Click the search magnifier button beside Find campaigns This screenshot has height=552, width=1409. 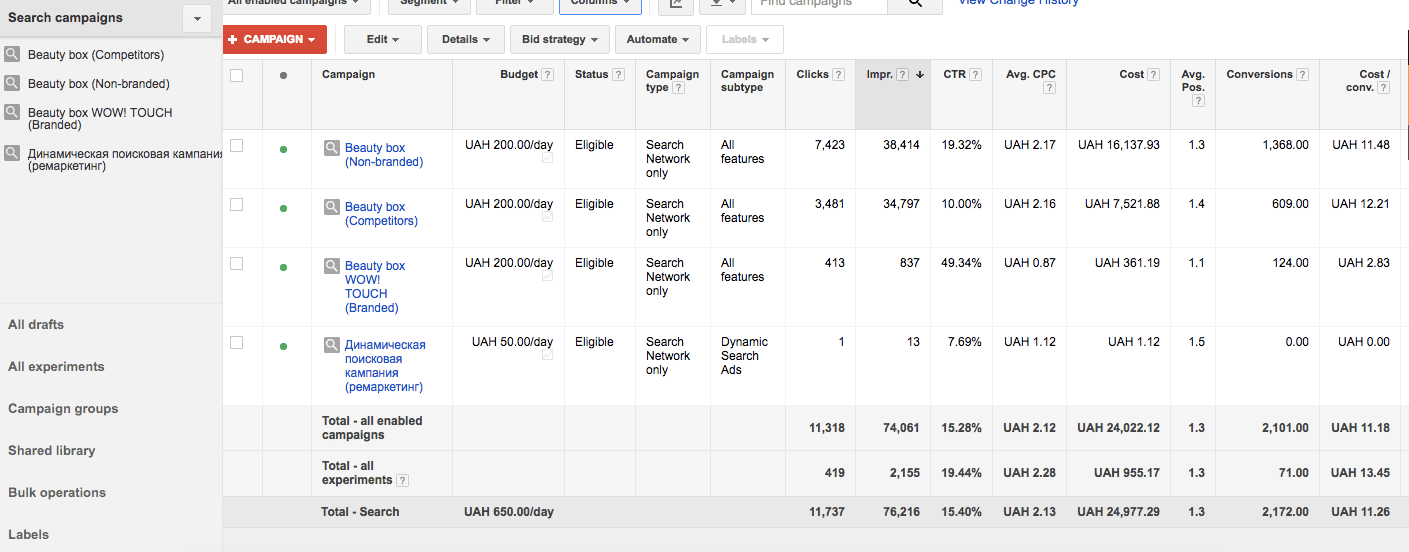[915, 4]
